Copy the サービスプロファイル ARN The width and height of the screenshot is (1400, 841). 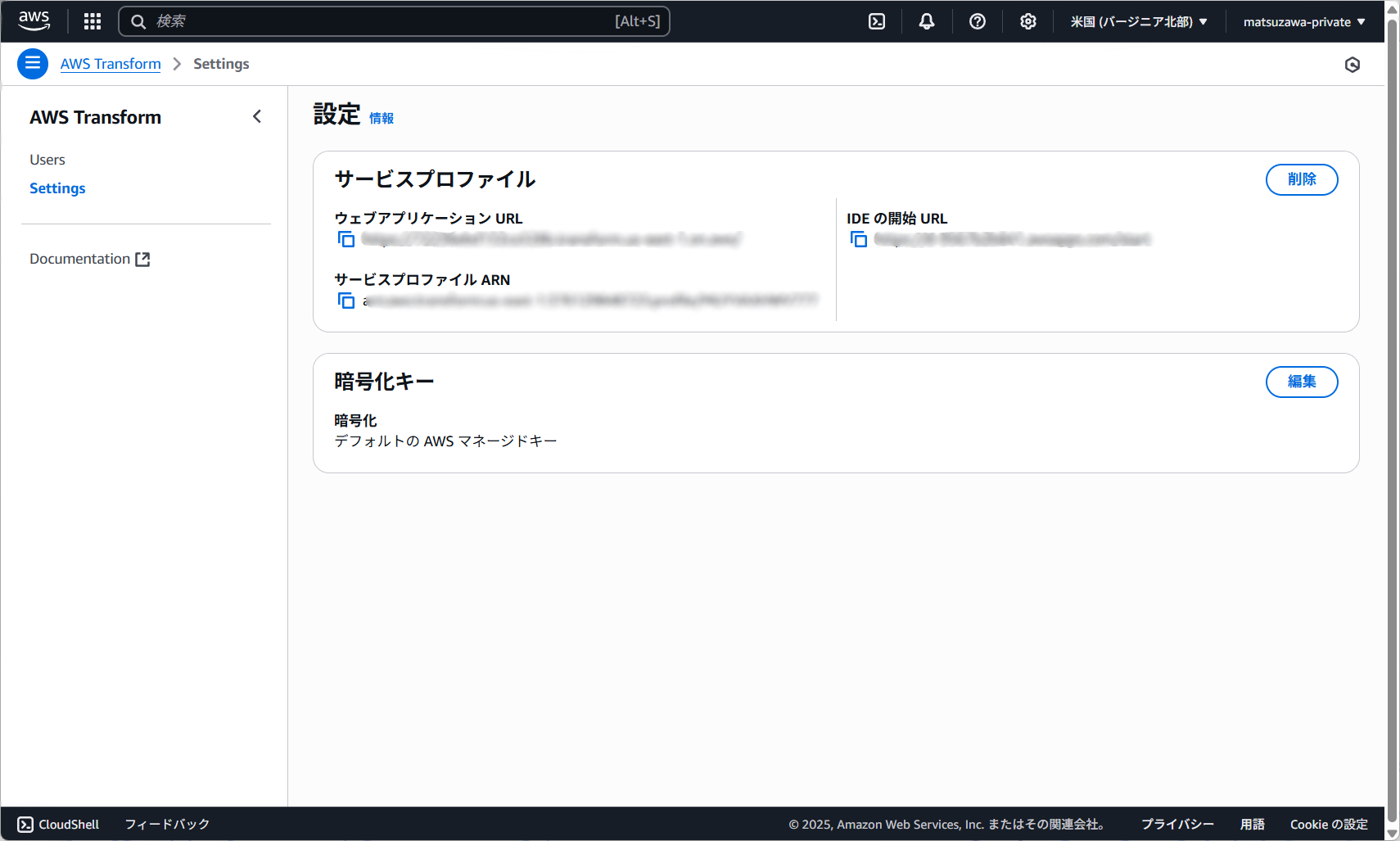click(346, 301)
